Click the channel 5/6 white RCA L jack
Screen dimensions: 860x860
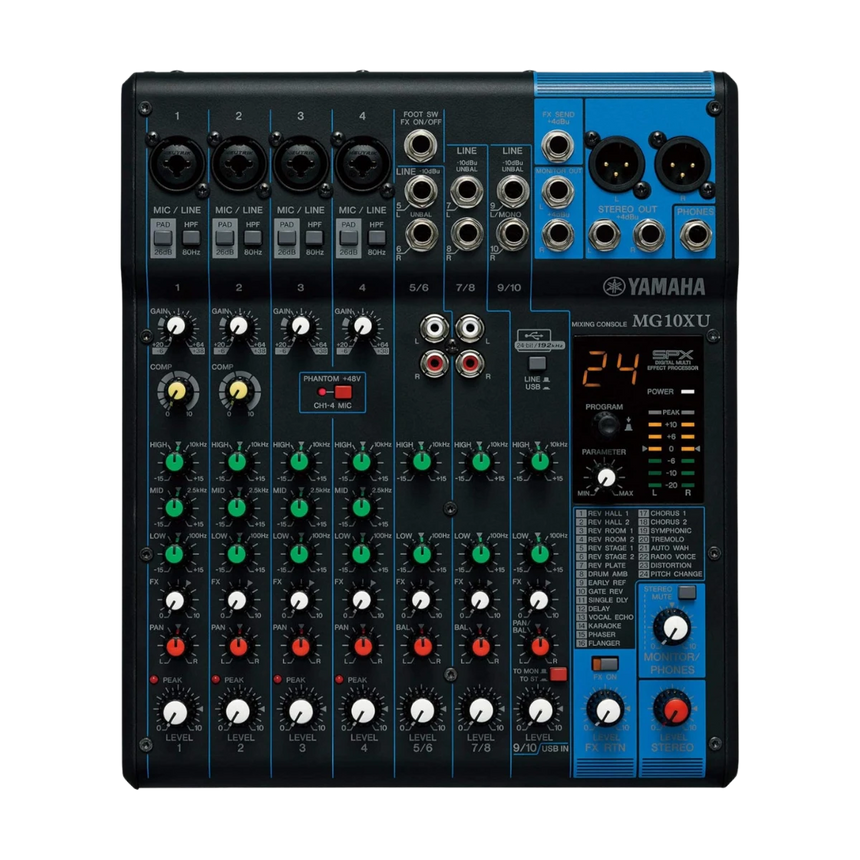point(434,328)
